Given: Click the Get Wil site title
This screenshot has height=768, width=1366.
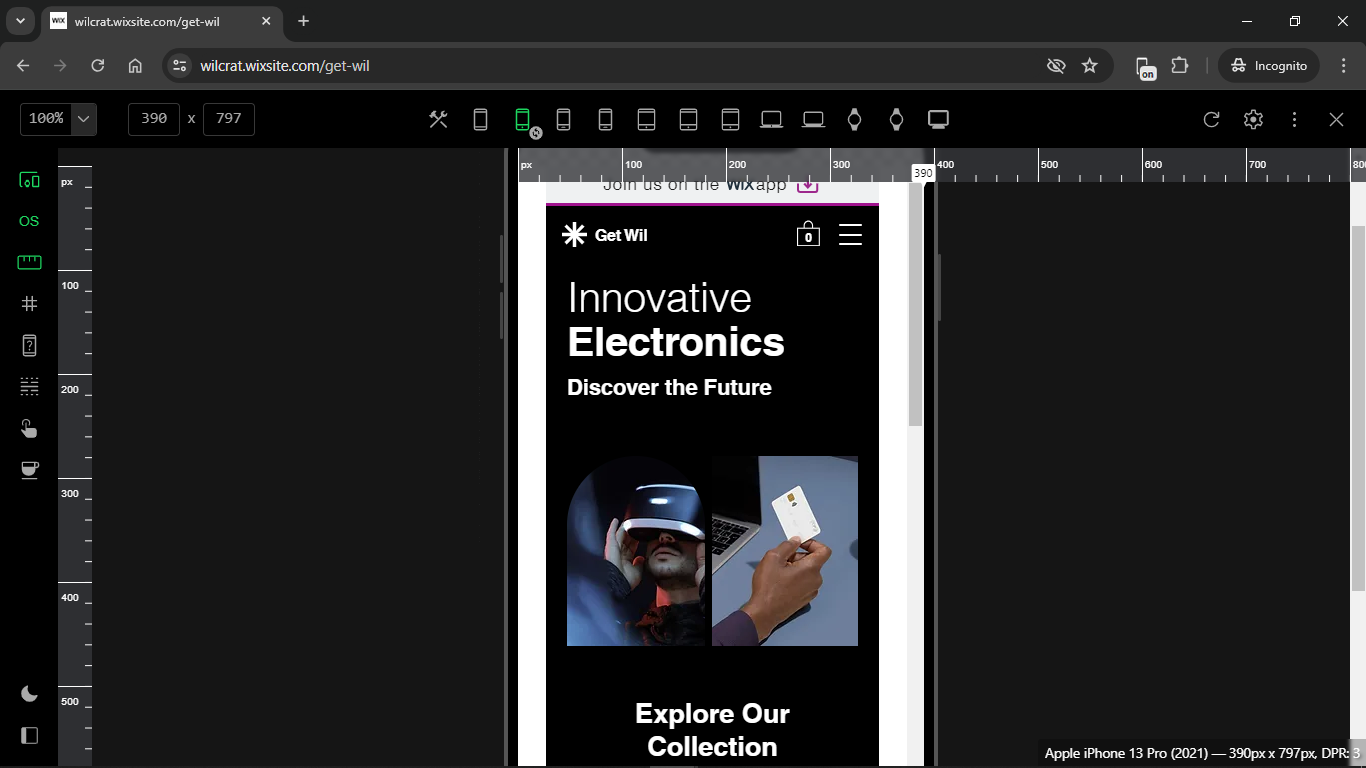Looking at the screenshot, I should pyautogui.click(x=621, y=236).
